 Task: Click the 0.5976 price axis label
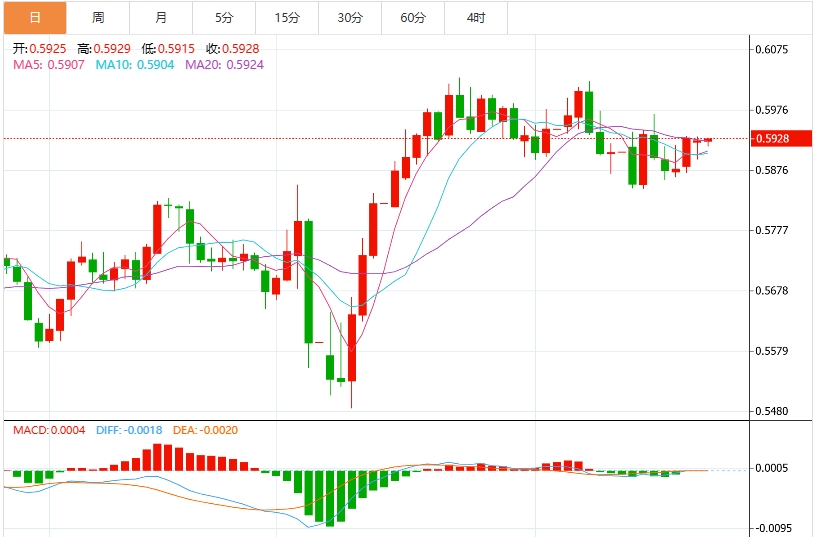(772, 110)
